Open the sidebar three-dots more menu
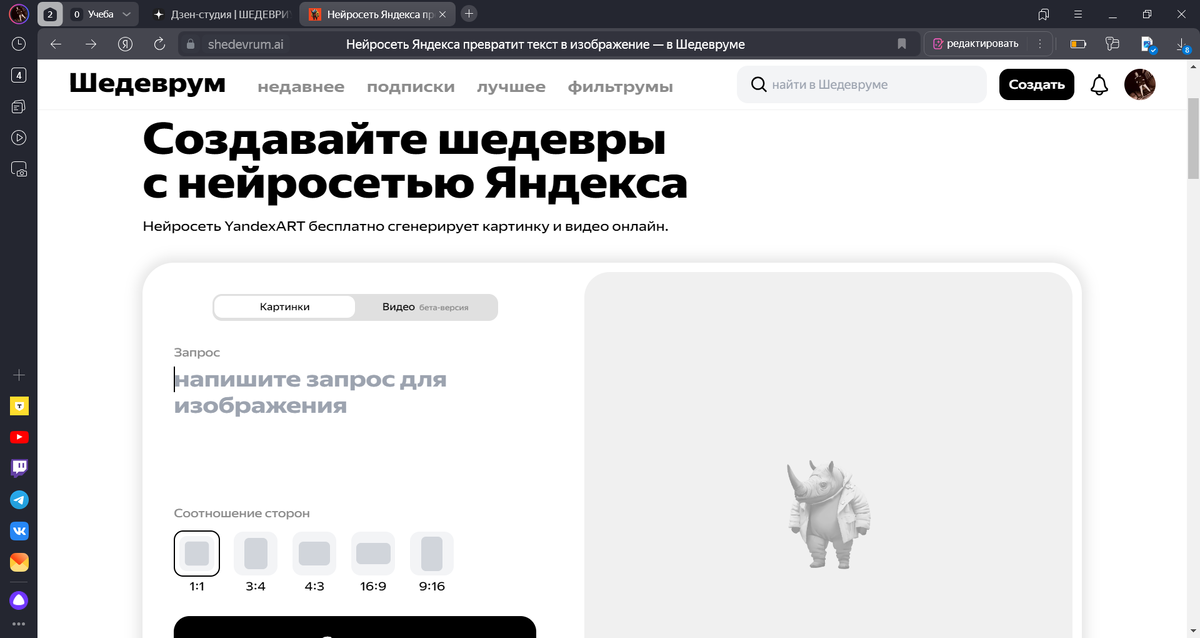The image size is (1200, 638). pyautogui.click(x=19, y=624)
